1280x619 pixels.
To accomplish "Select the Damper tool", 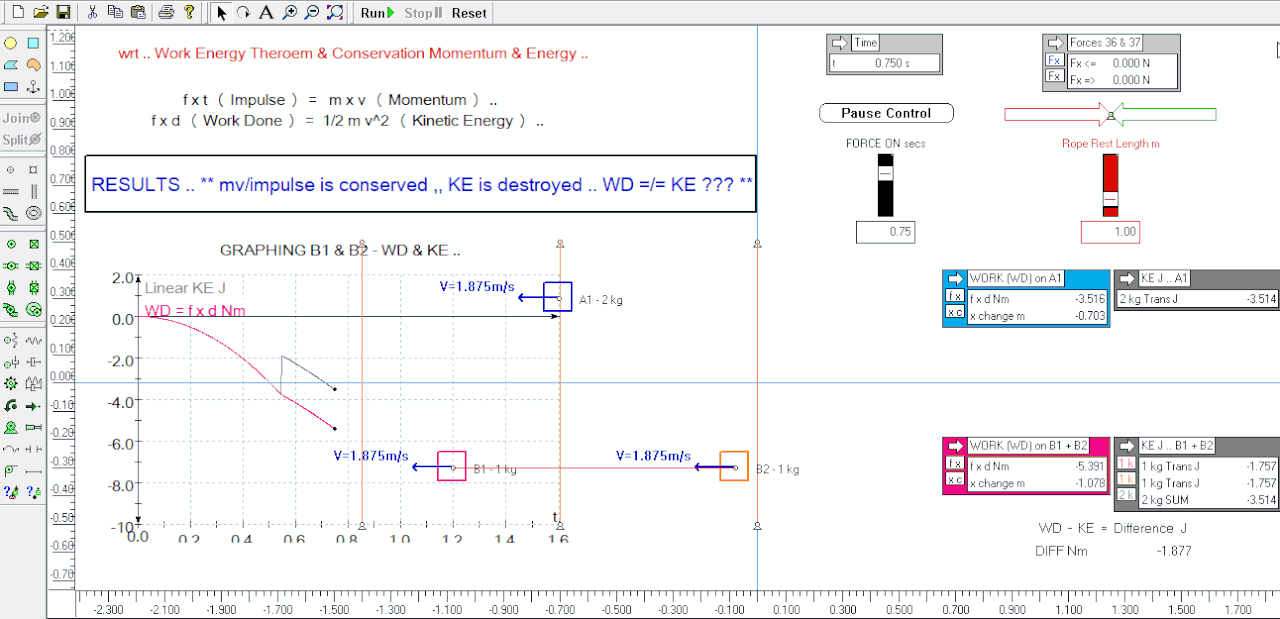I will (33, 361).
